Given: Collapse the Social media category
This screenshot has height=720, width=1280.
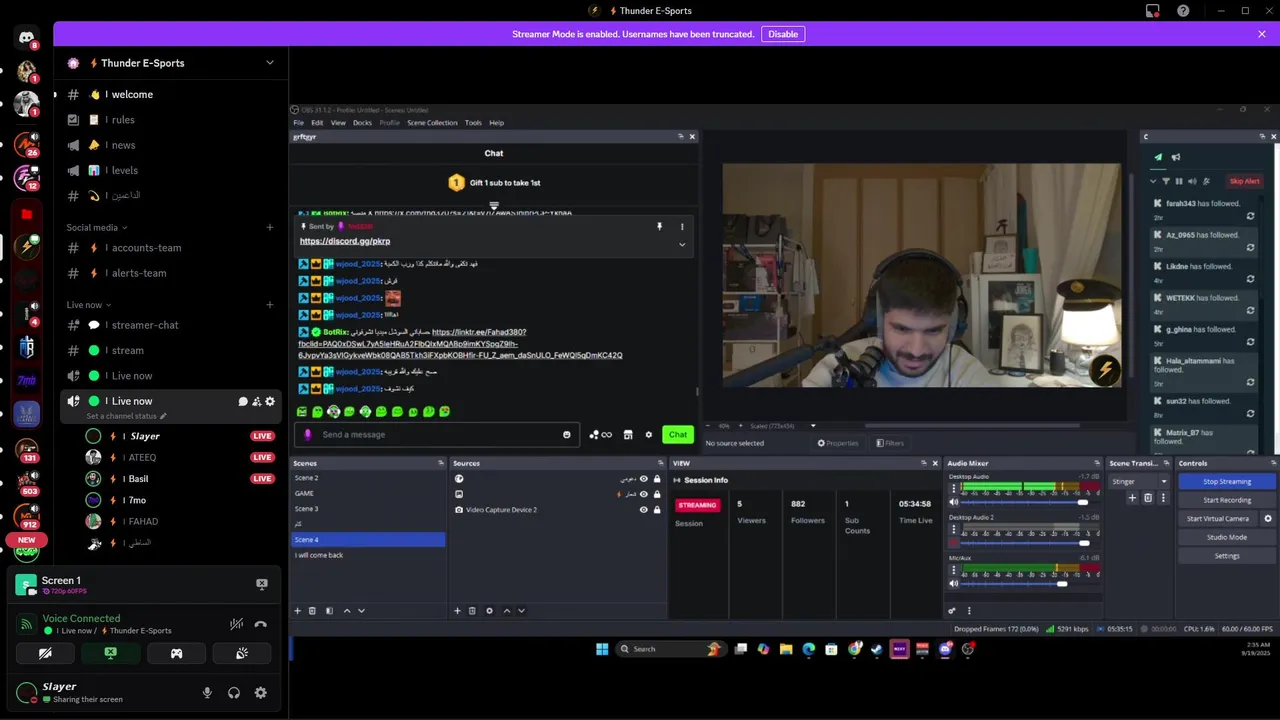Looking at the screenshot, I should [96, 227].
